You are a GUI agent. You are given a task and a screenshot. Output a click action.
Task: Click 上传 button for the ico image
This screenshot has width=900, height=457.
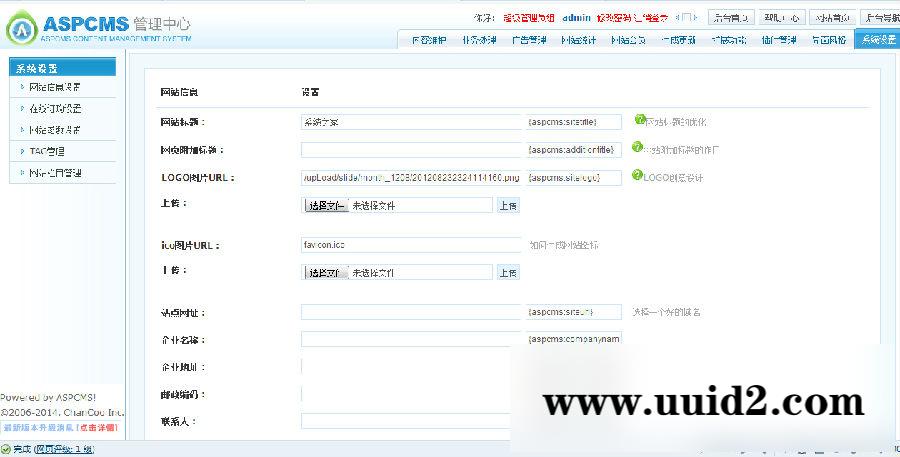click(x=508, y=272)
